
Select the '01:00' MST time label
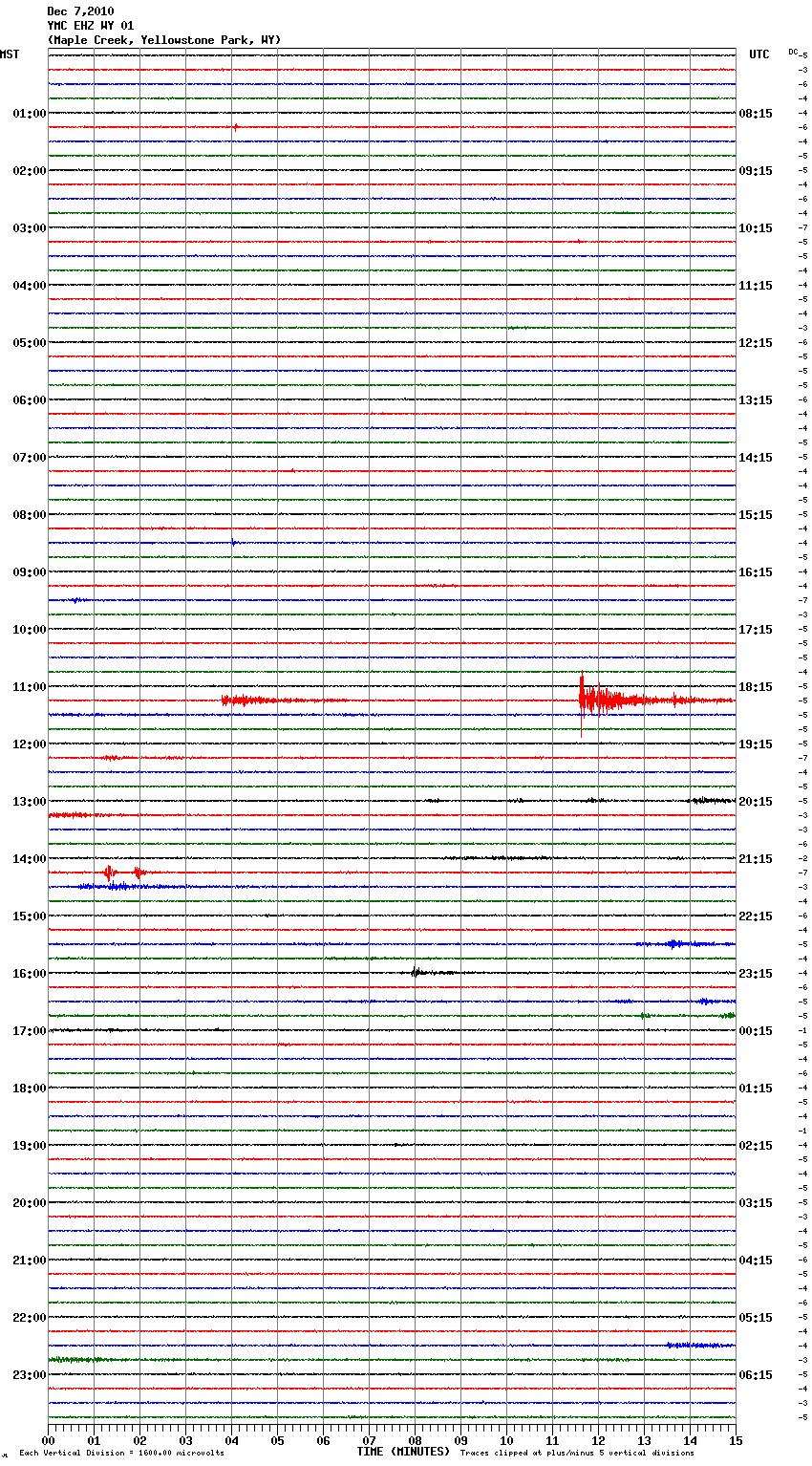pyautogui.click(x=30, y=114)
